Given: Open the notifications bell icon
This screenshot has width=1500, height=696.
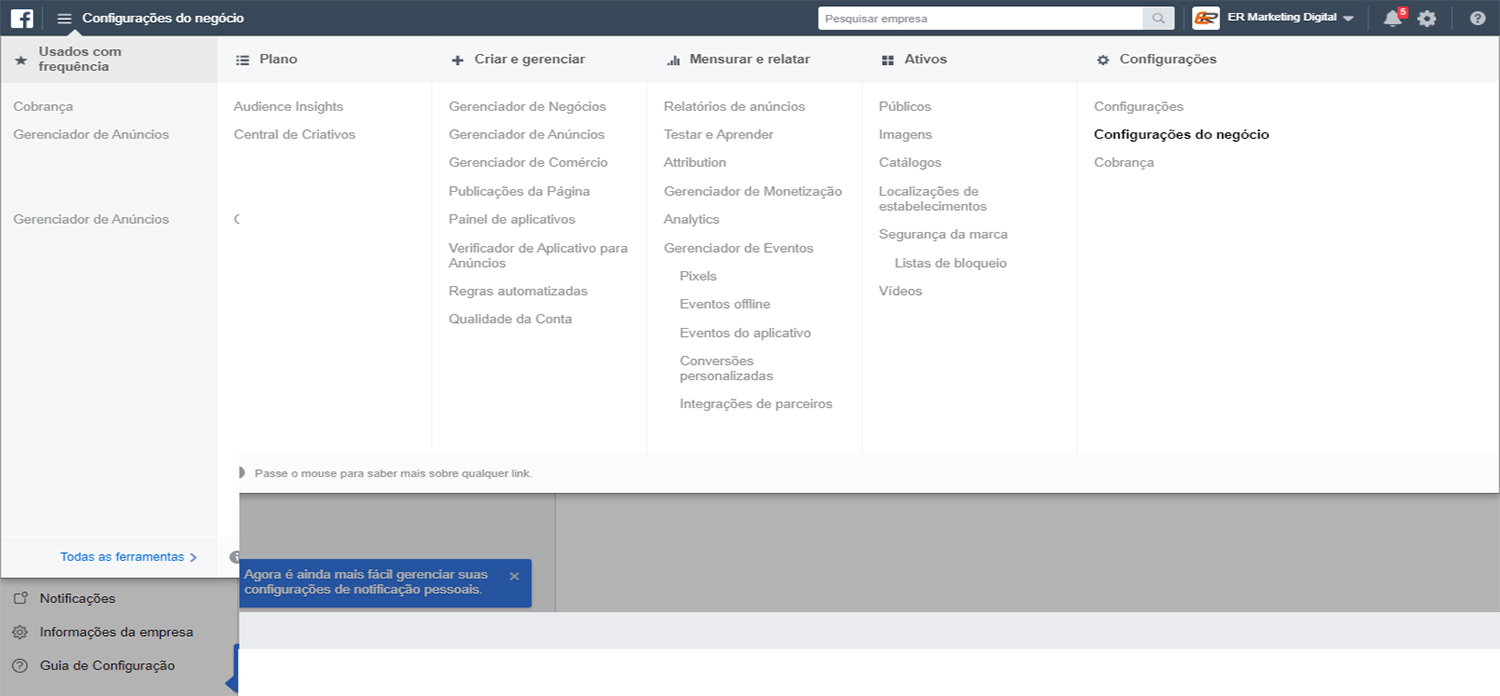Looking at the screenshot, I should pos(1392,18).
